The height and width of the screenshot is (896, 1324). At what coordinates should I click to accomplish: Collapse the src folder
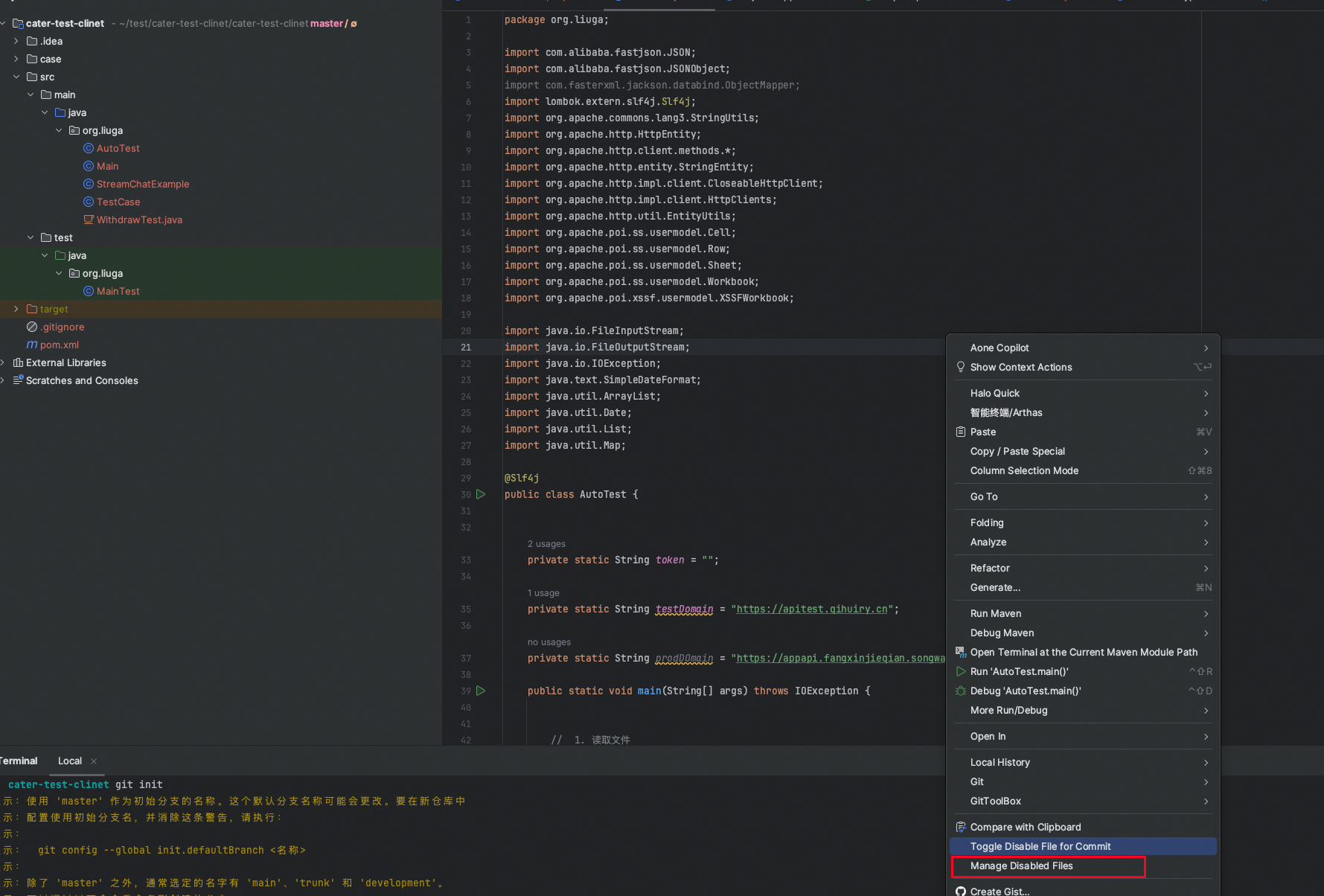(x=16, y=77)
